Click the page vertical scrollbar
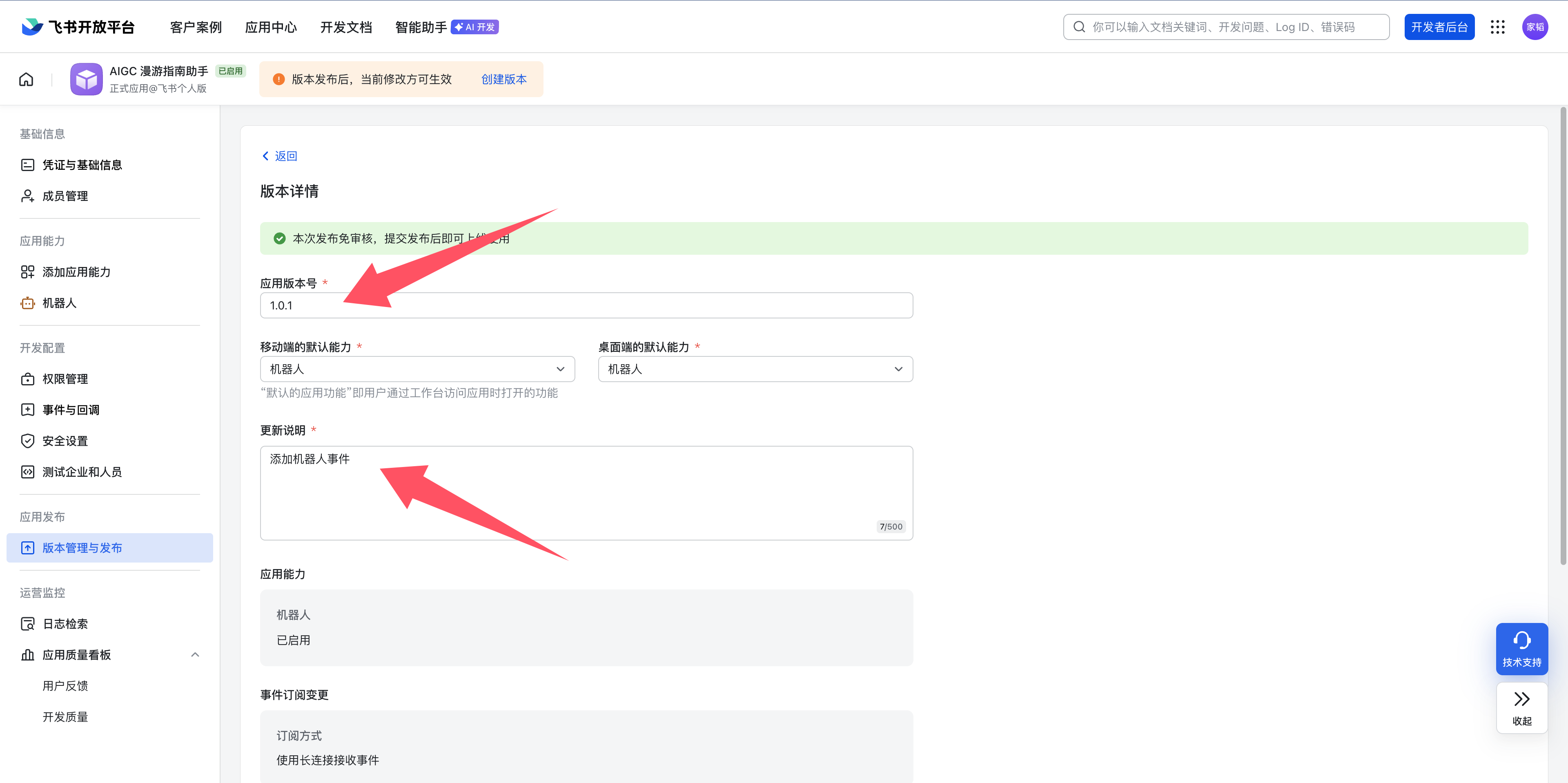 click(x=1563, y=335)
